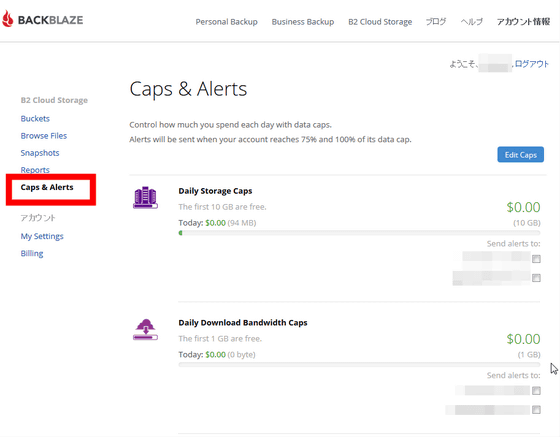Open the アカウント情報 navigation item
The height and width of the screenshot is (437, 560).
click(523, 22)
